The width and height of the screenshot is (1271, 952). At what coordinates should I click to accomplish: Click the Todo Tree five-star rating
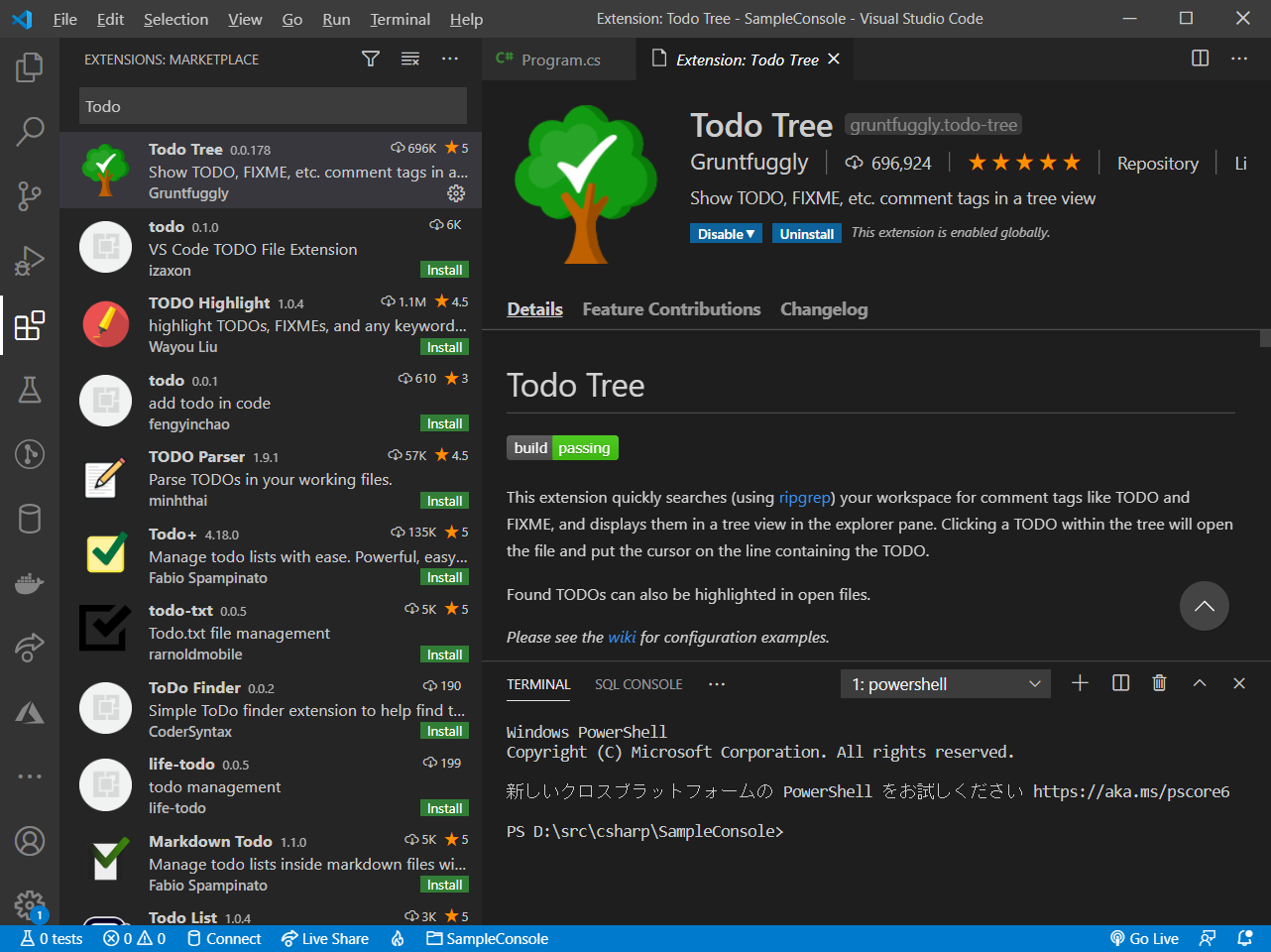tap(1024, 163)
